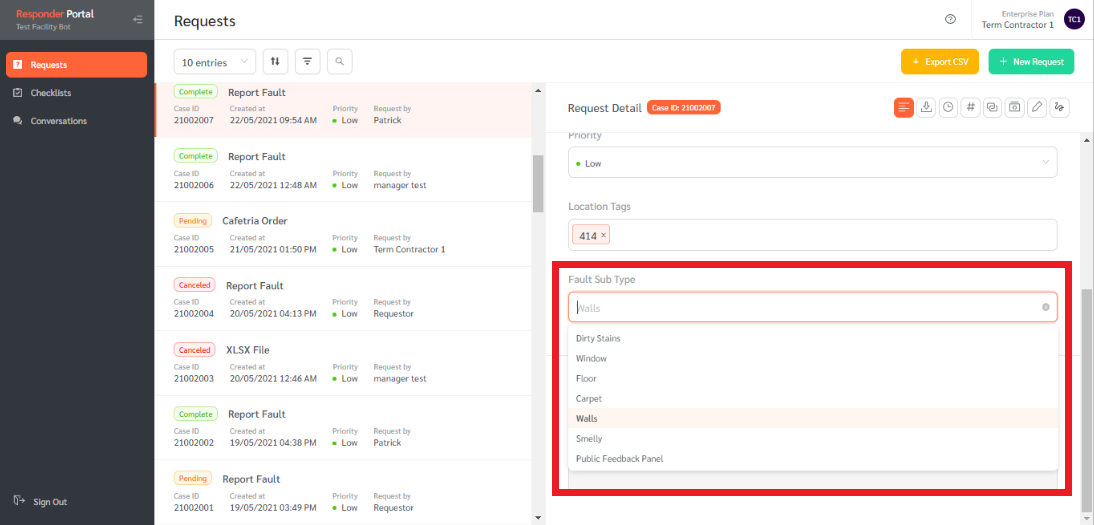The width and height of the screenshot is (1094, 525).
Task: Select the highlighted Walls option
Action: 814,418
